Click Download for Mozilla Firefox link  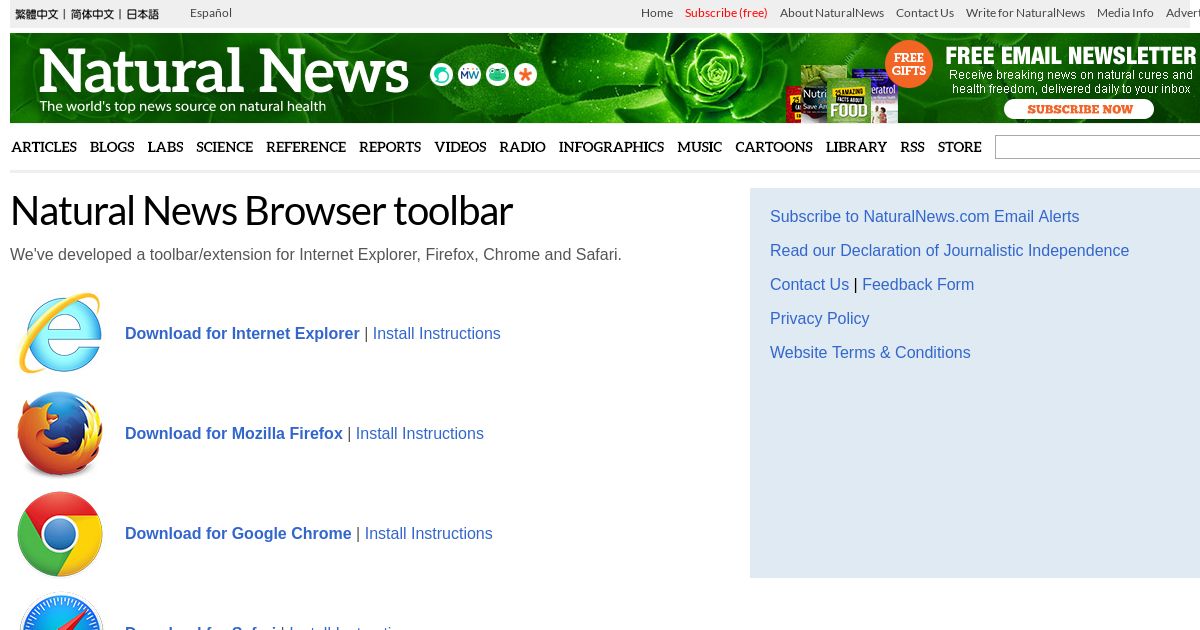tap(234, 433)
